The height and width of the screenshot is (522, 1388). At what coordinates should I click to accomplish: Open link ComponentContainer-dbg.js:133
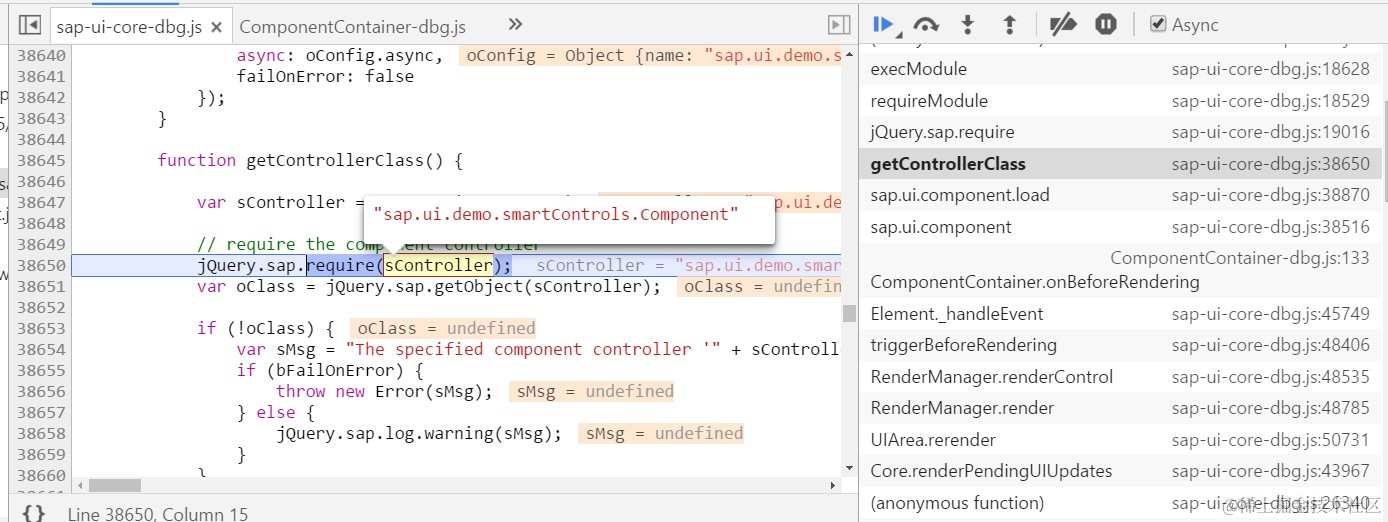[1239, 258]
